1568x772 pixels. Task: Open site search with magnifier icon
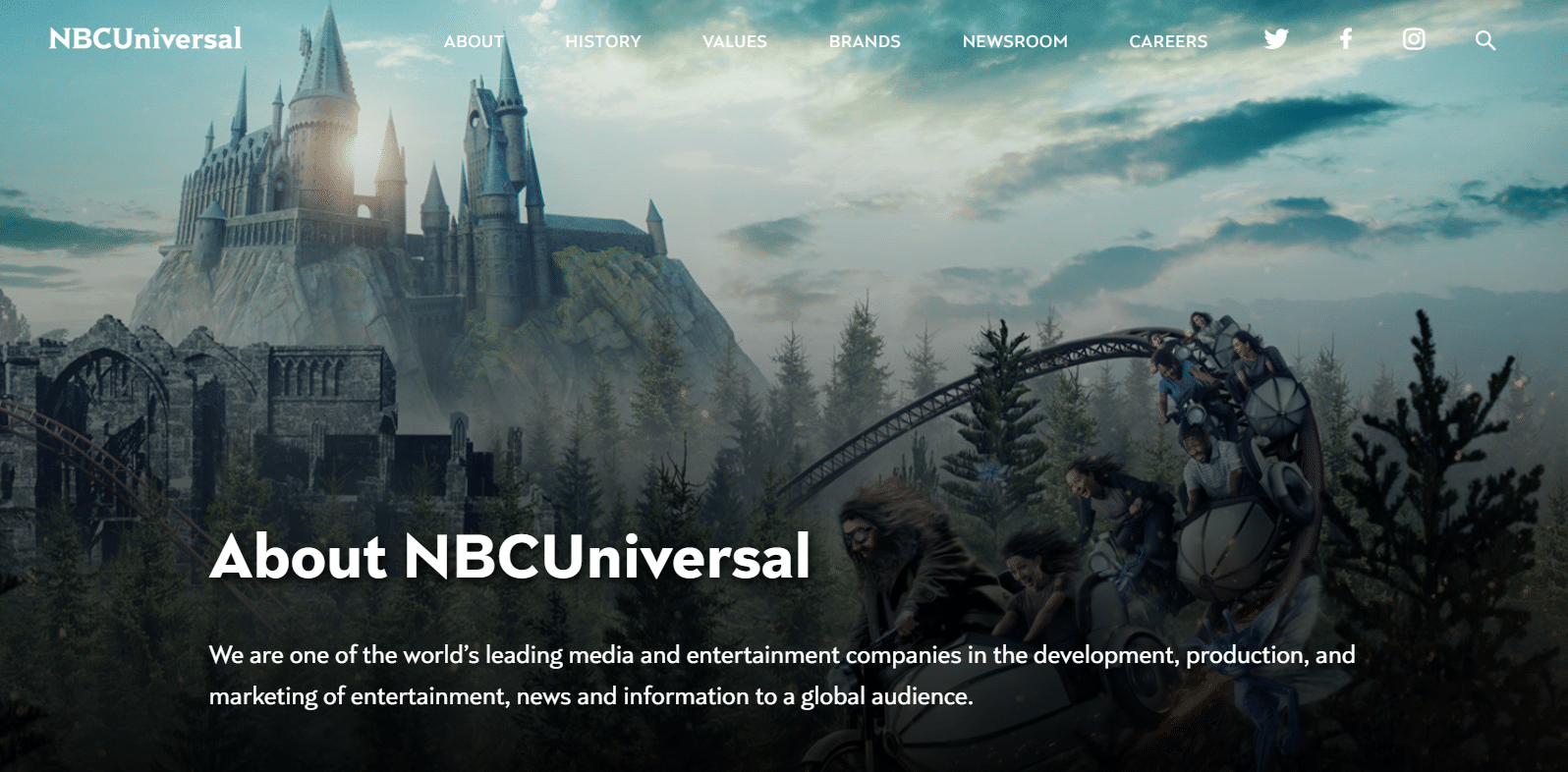1485,40
